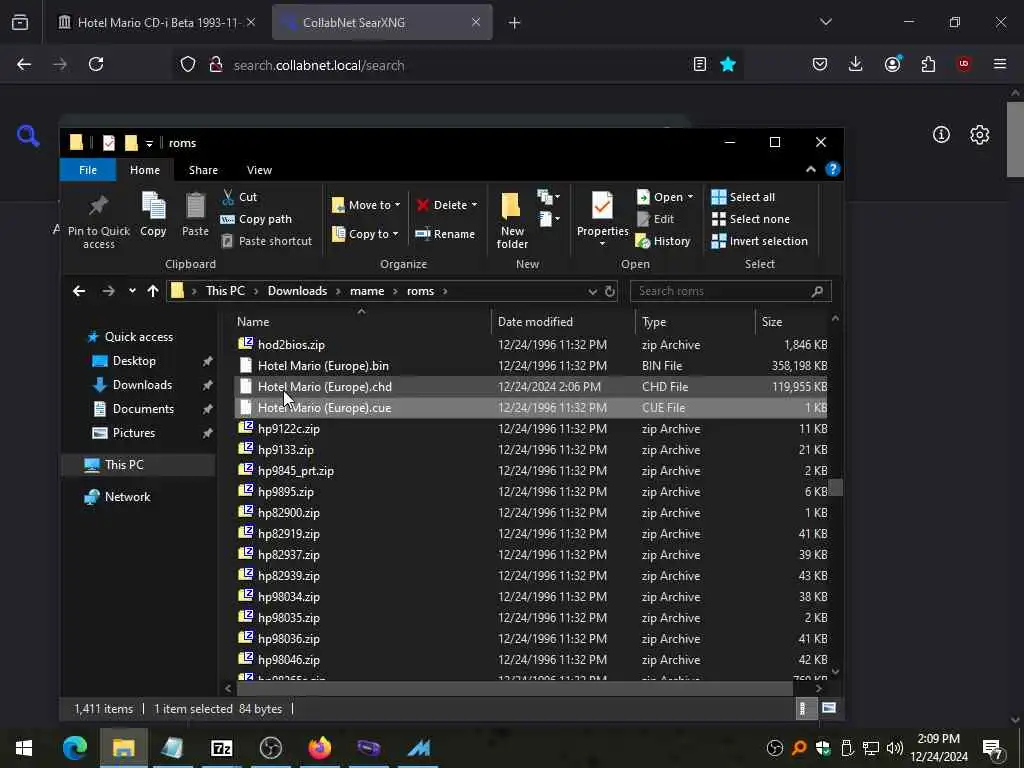1024x768 pixels.
Task: Refresh the roms folder view
Action: (x=610, y=291)
